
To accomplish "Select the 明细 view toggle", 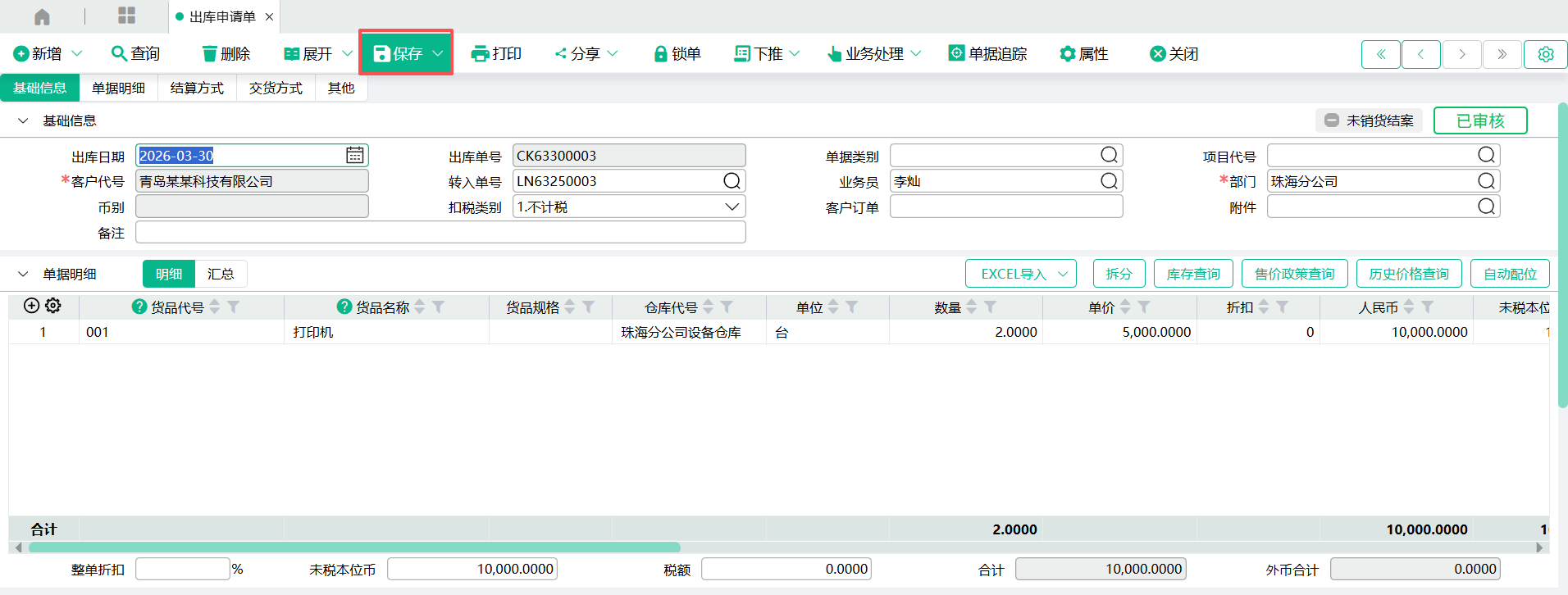I will (169, 274).
